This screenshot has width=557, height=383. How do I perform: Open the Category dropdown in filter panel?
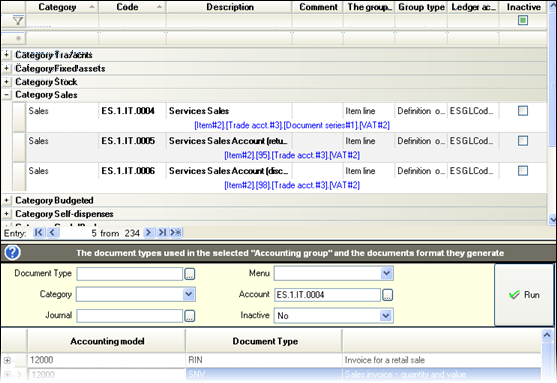[189, 294]
